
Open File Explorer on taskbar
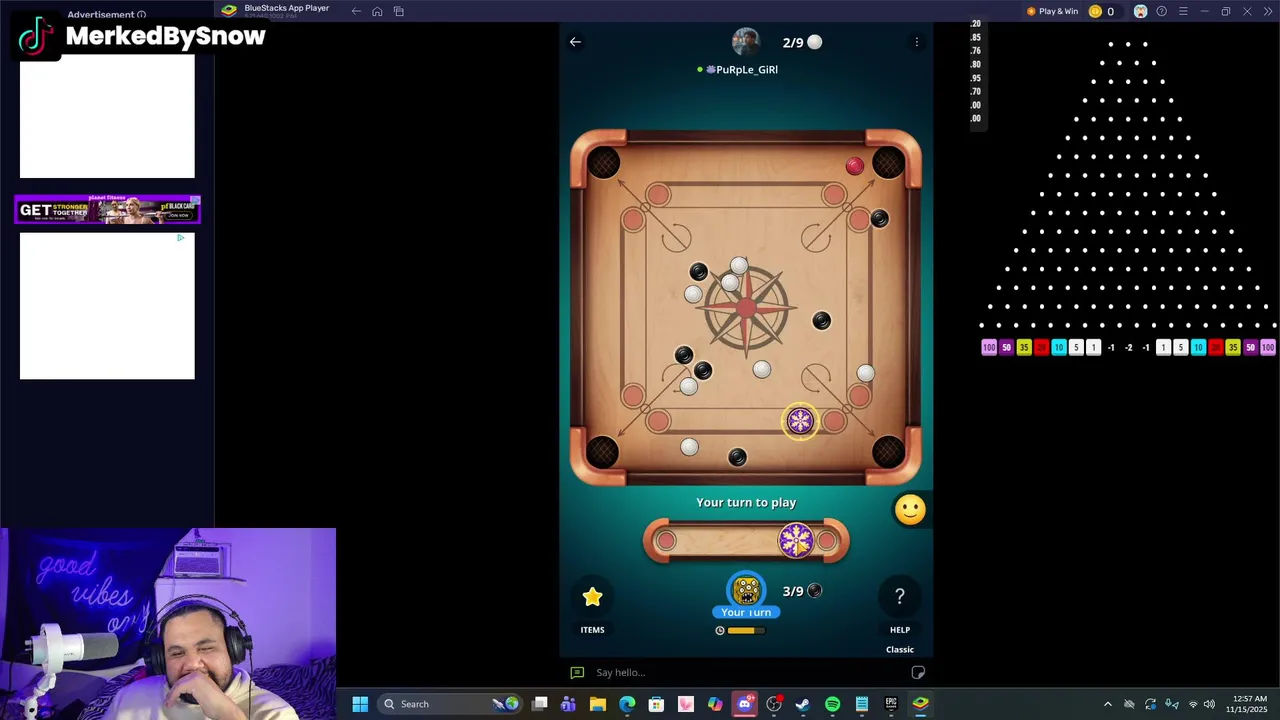tap(597, 704)
